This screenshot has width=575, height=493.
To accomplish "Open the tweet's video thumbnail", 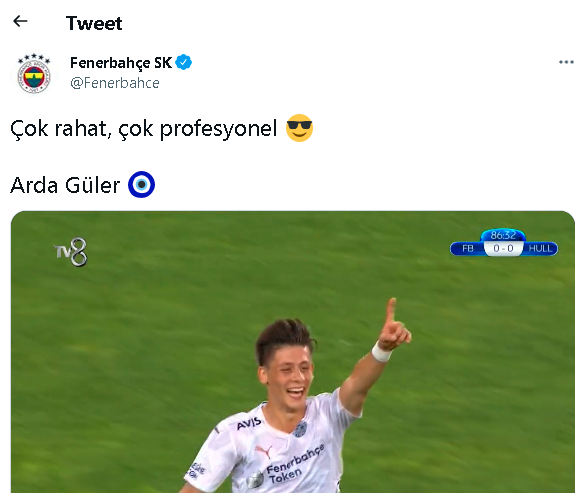I will pyautogui.click(x=293, y=352).
